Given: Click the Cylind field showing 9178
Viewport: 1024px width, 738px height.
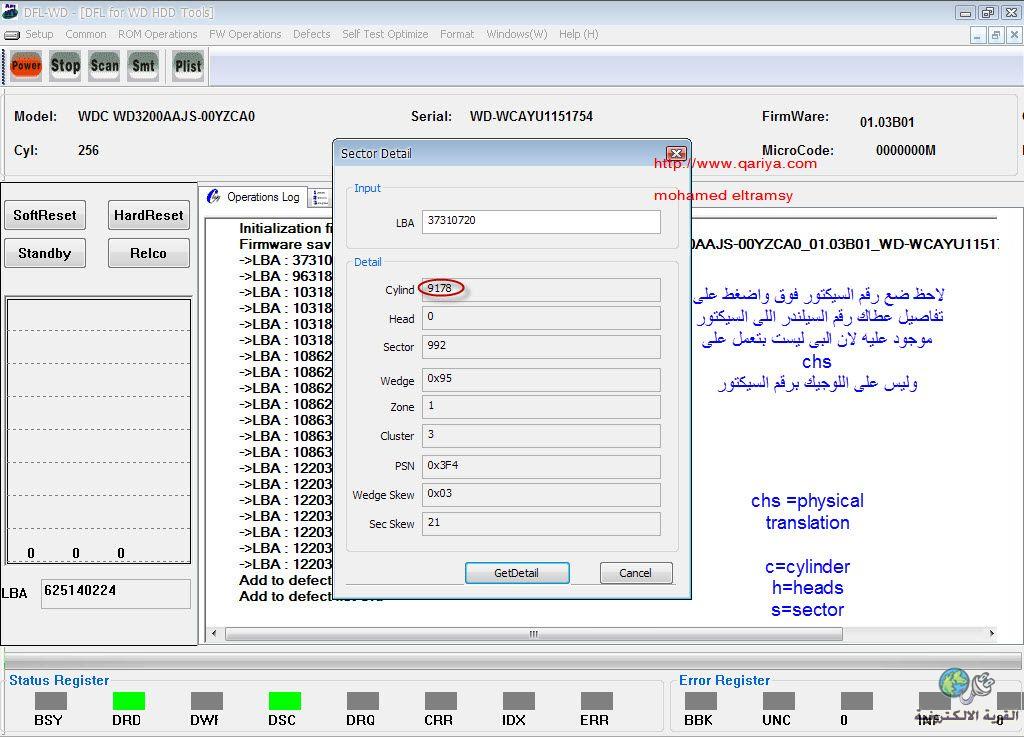Looking at the screenshot, I should pos(541,289).
